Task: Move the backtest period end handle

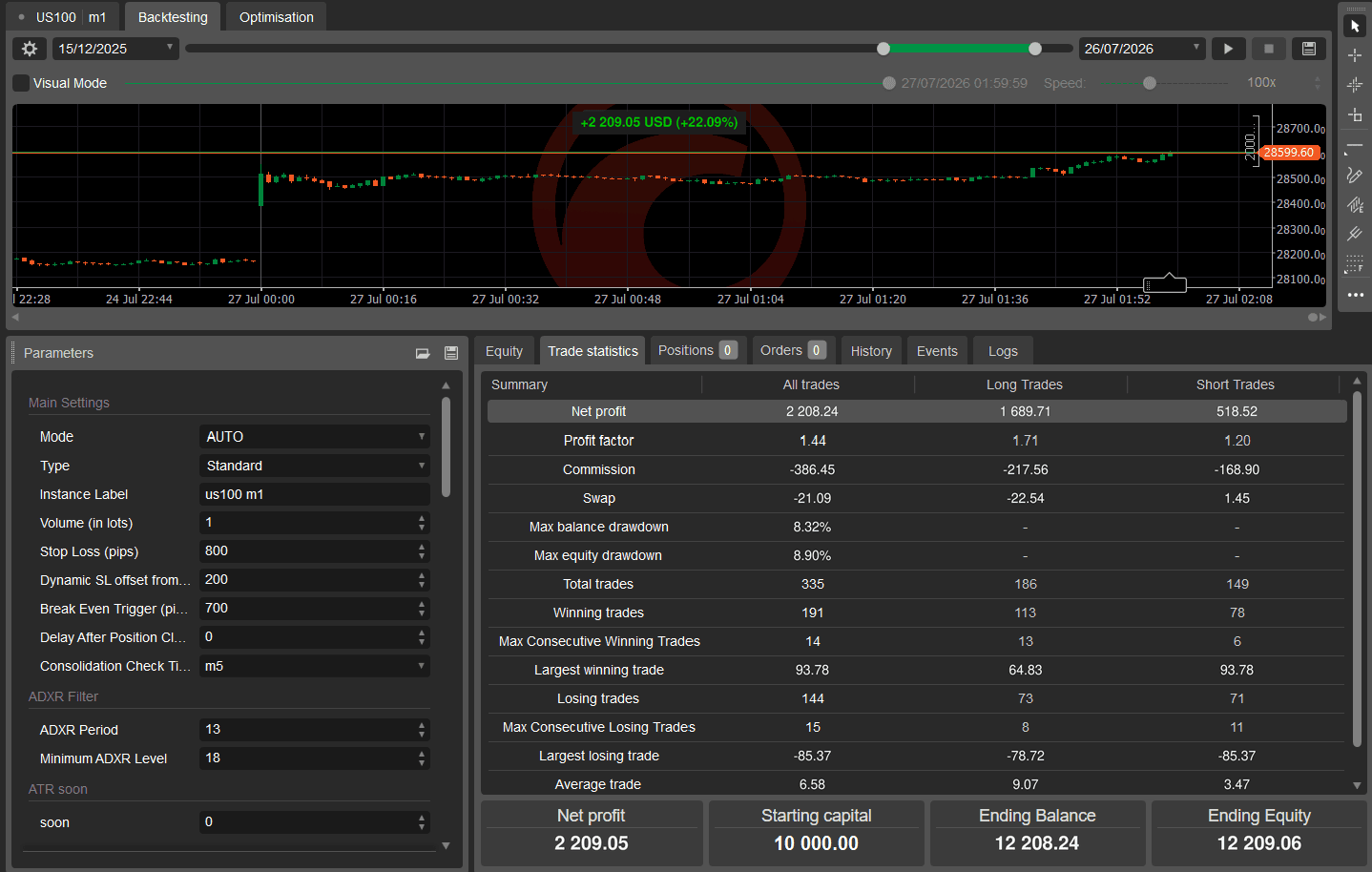Action: [x=1035, y=49]
